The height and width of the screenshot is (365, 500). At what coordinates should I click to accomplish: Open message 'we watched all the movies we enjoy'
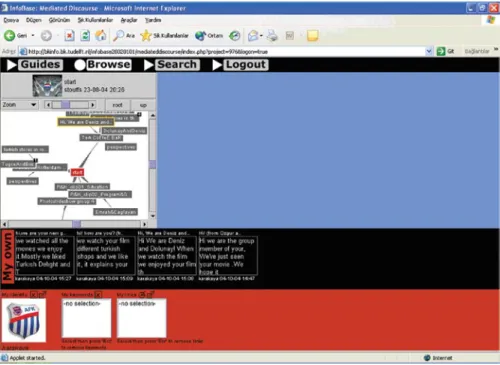coord(44,255)
